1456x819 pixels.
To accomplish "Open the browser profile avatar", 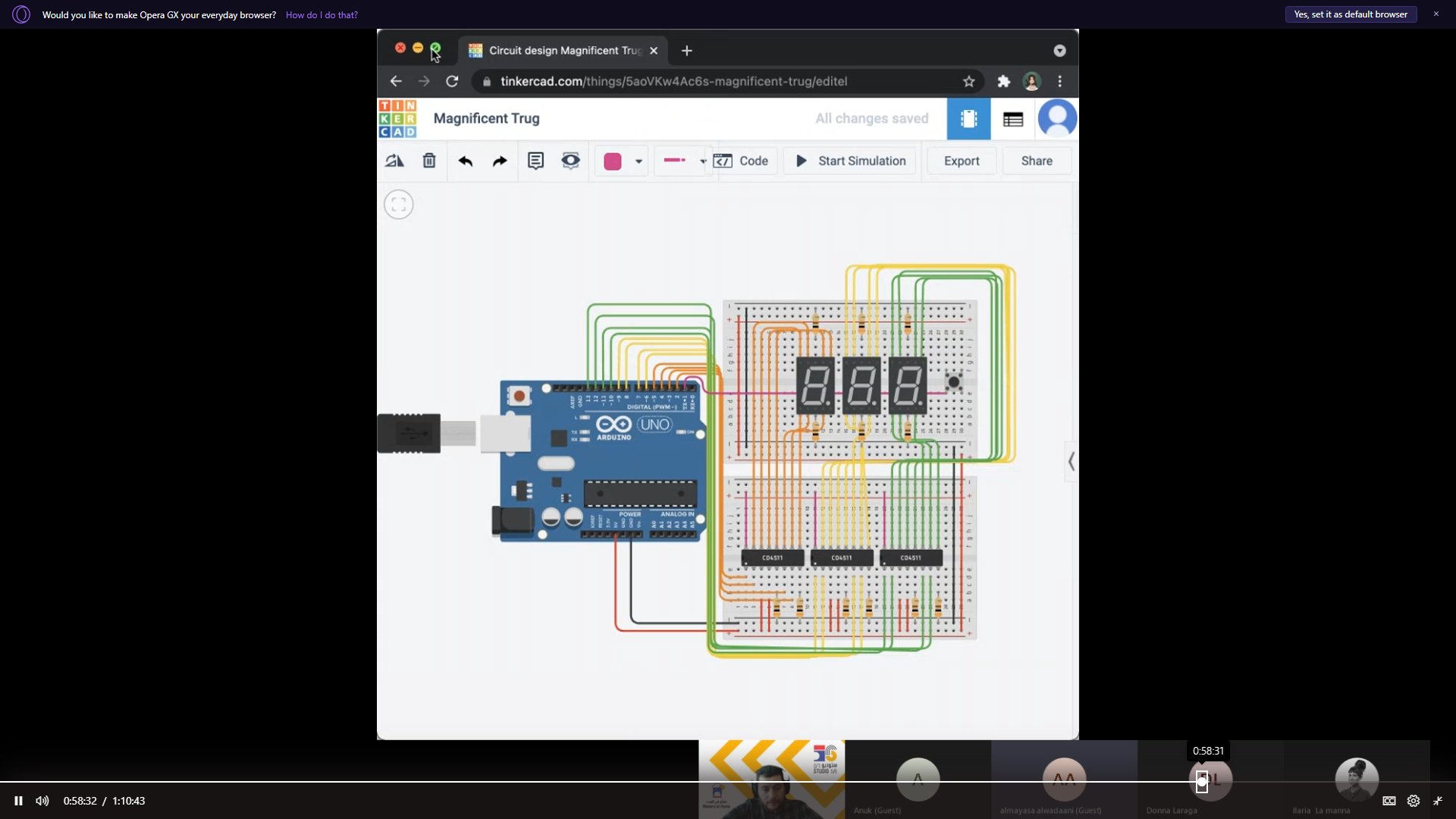I will (1032, 81).
